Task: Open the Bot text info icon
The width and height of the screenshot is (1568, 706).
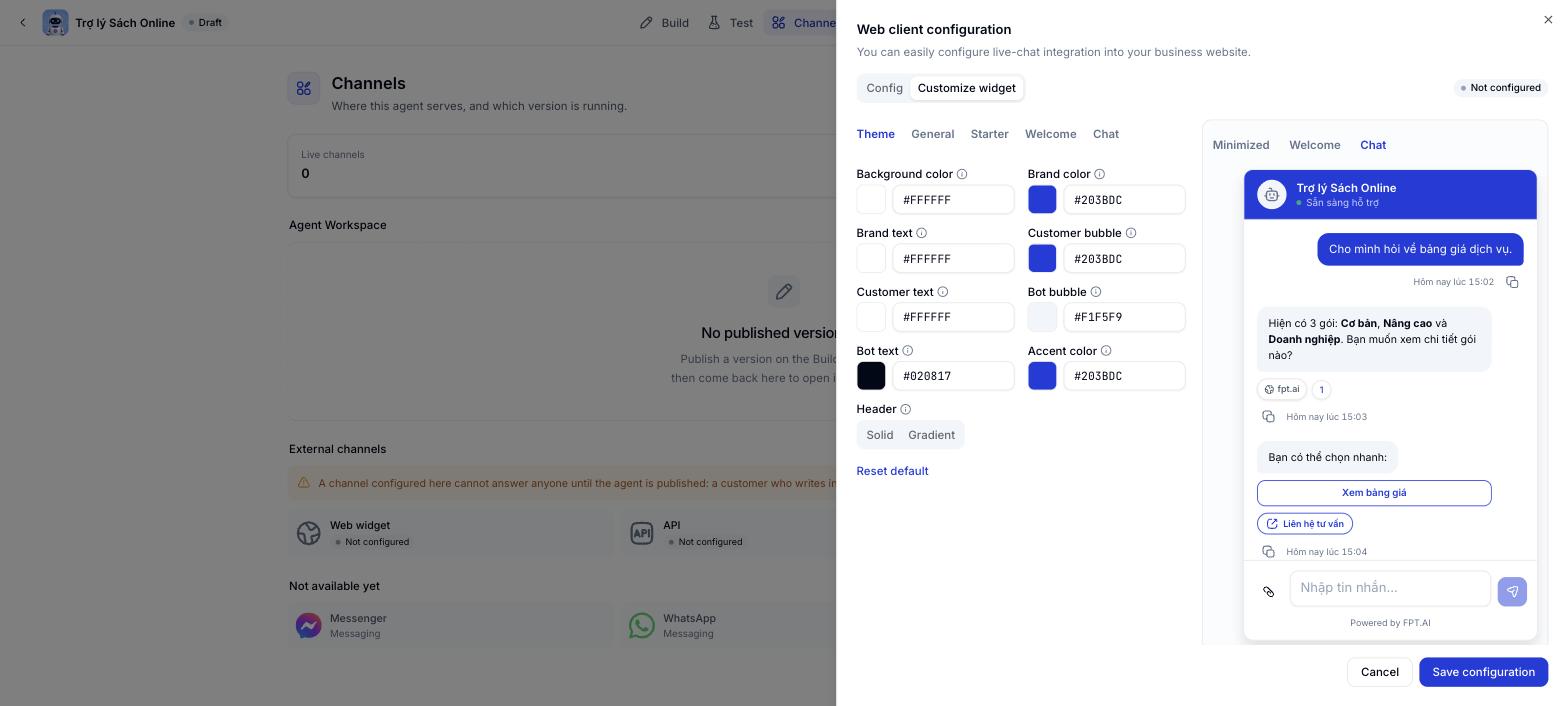Action: pos(908,351)
